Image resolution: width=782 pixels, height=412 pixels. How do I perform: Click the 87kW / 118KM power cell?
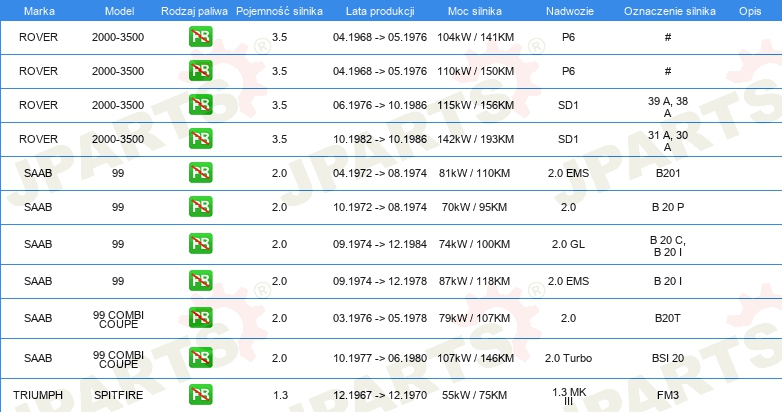coord(474,281)
